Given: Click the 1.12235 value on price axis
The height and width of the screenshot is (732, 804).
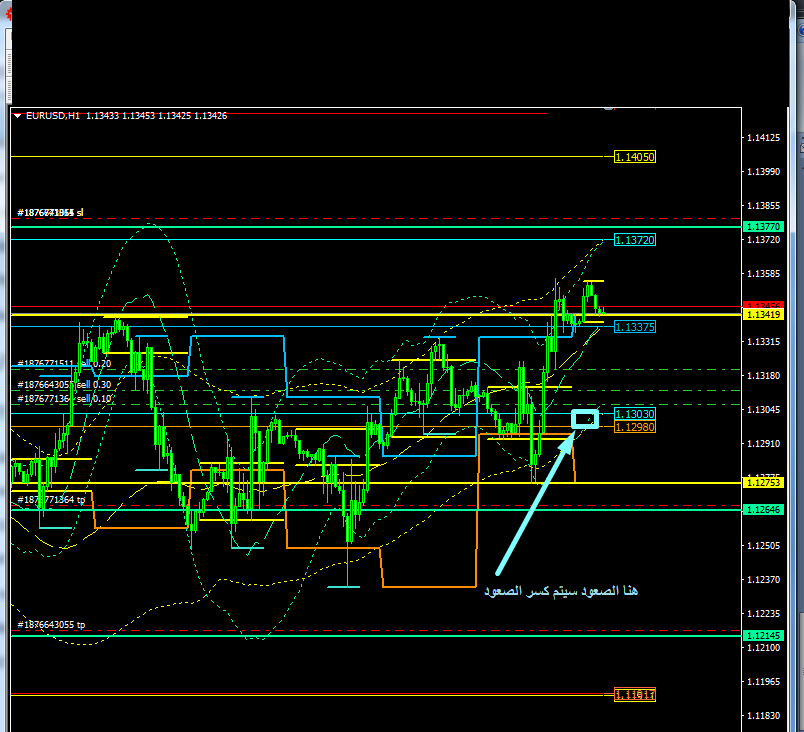Looking at the screenshot, I should [763, 614].
